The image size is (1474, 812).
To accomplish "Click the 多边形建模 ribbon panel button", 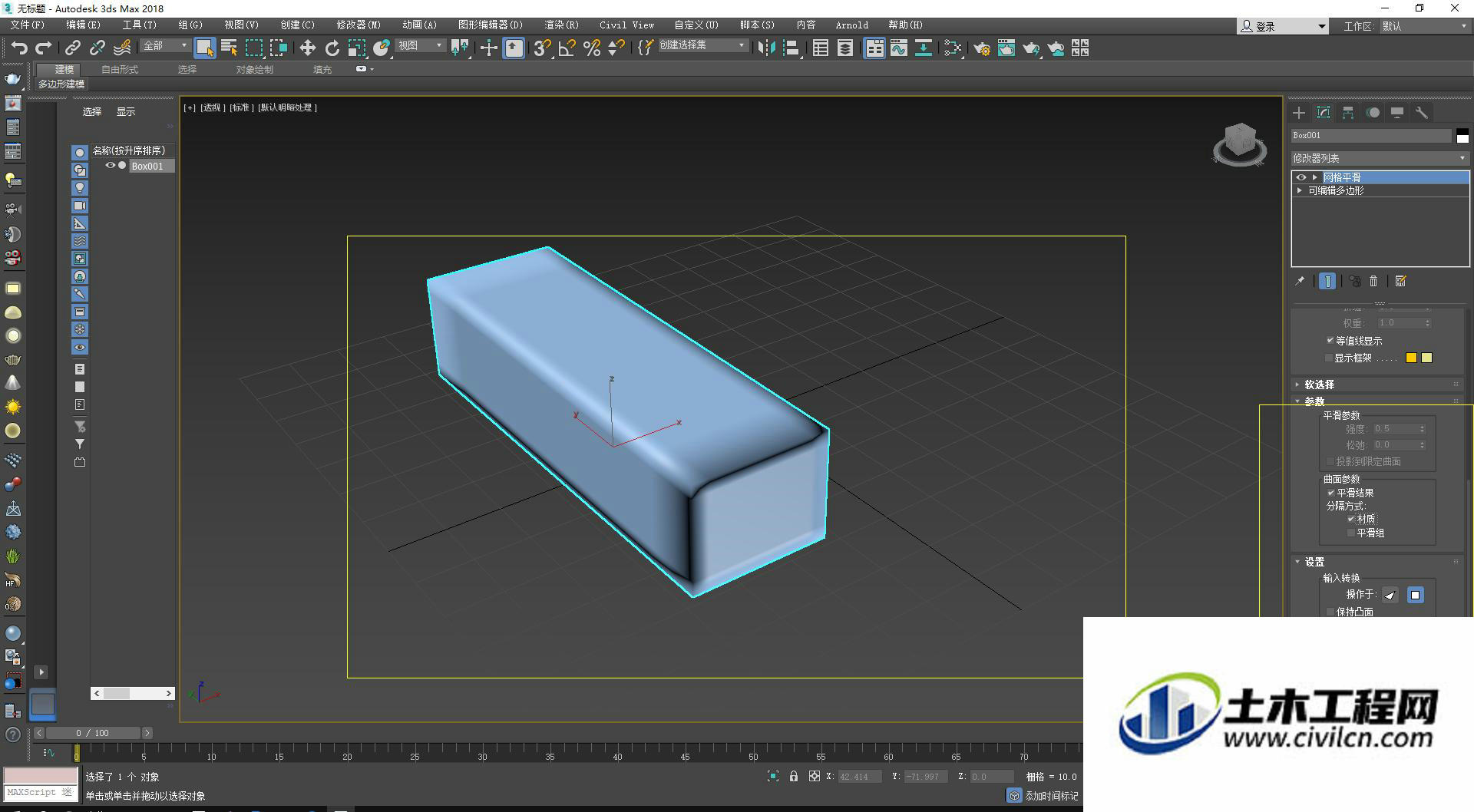I will pos(61,84).
